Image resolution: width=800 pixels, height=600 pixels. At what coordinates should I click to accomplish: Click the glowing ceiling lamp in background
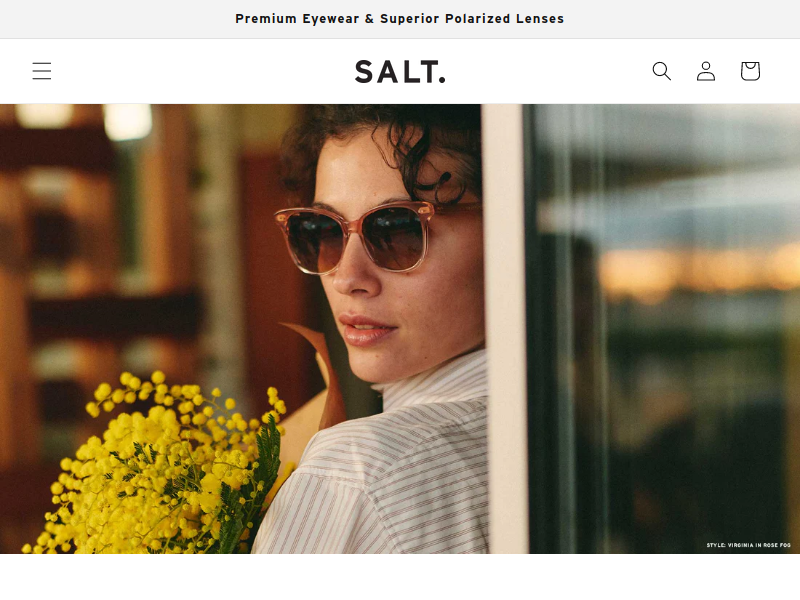click(x=128, y=121)
